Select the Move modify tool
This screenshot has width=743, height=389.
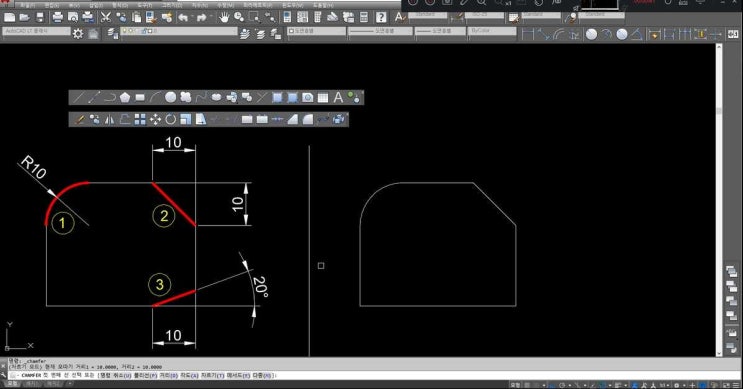coord(155,119)
